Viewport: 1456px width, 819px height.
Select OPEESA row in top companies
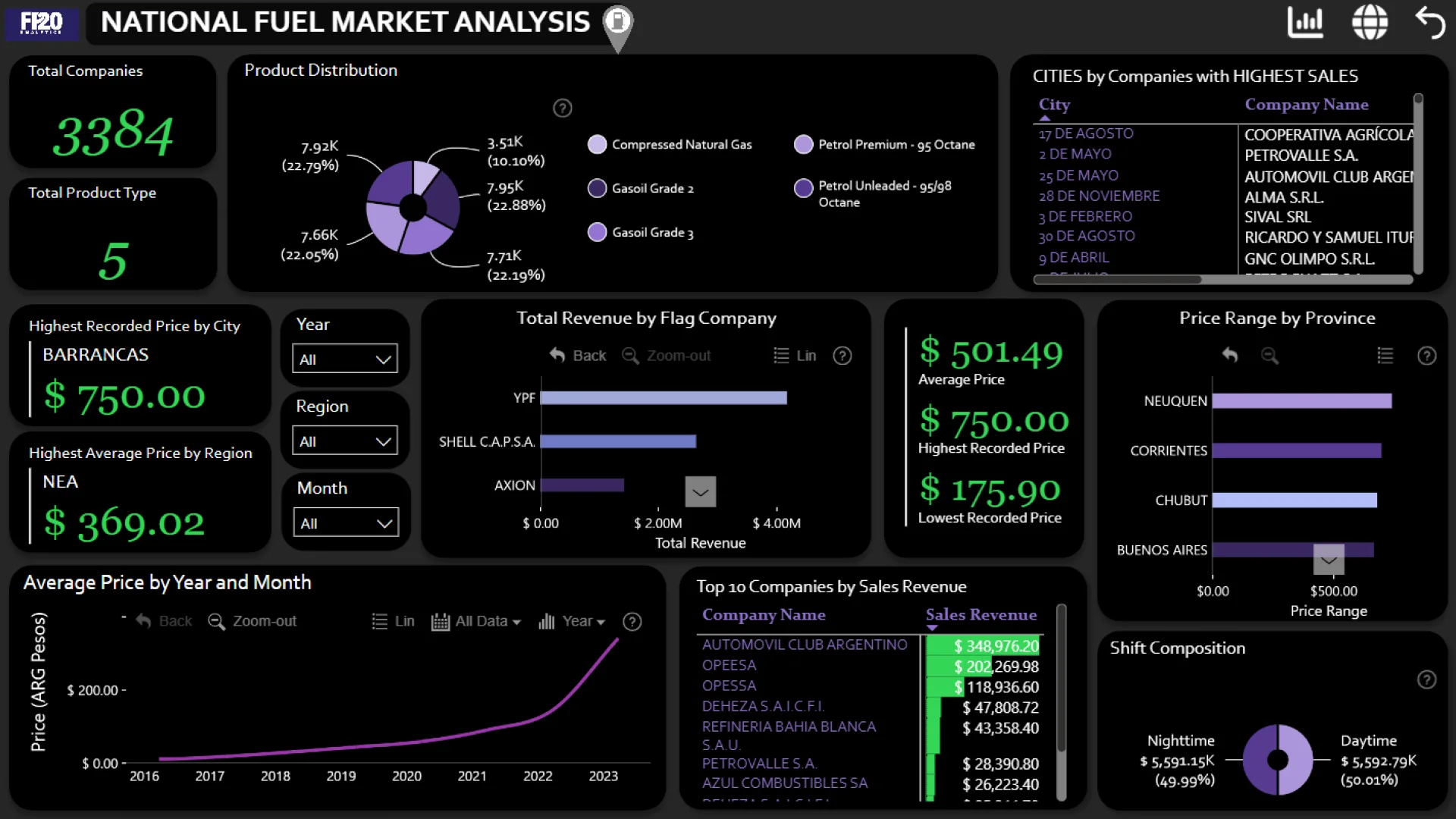[729, 665]
